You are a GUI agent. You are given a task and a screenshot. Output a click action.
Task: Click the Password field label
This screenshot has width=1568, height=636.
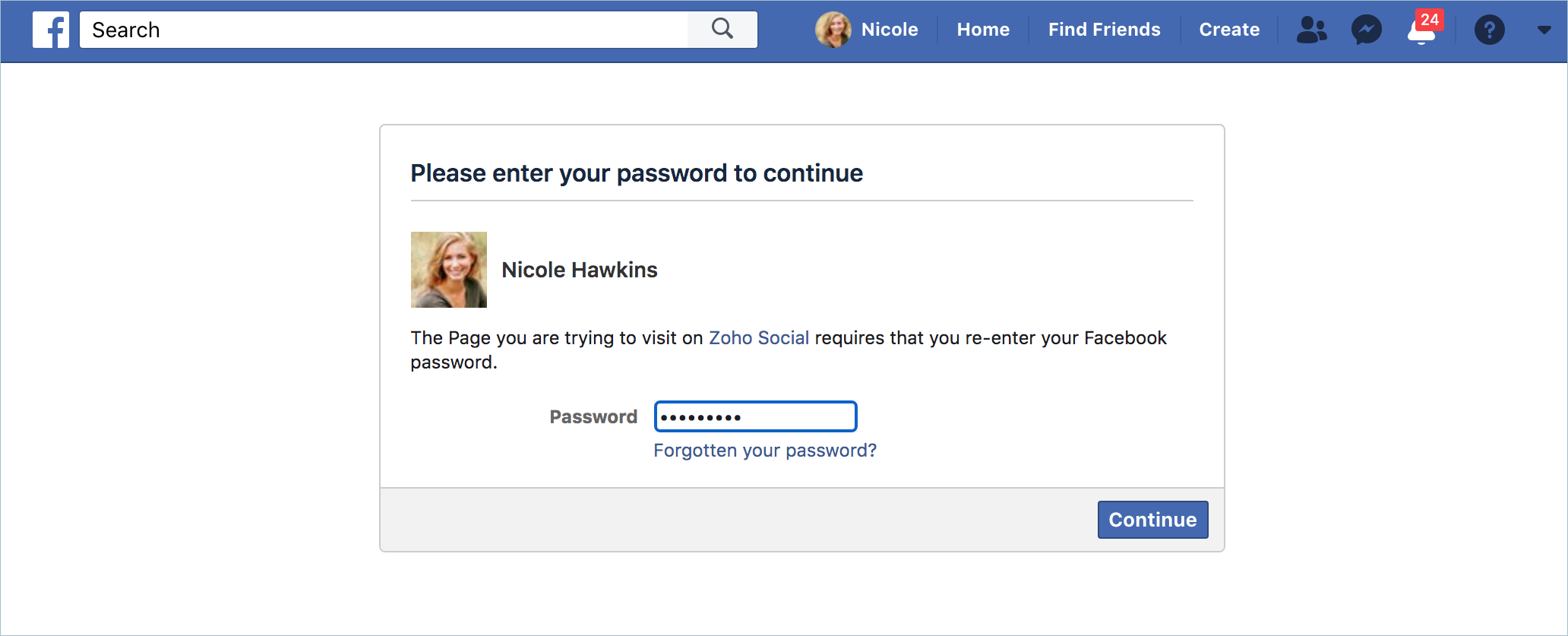click(593, 416)
